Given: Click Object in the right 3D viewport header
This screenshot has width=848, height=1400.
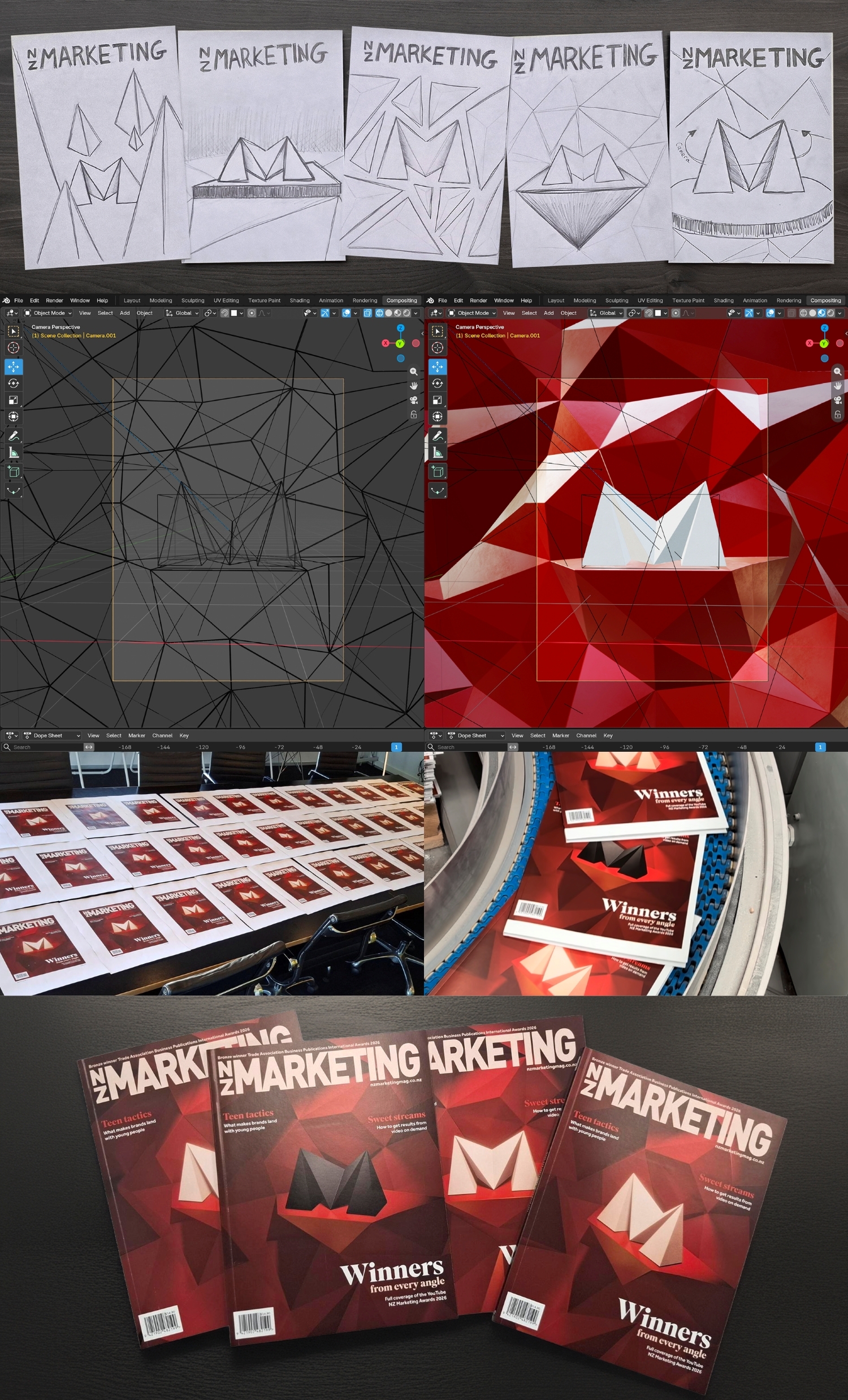Looking at the screenshot, I should click(569, 313).
